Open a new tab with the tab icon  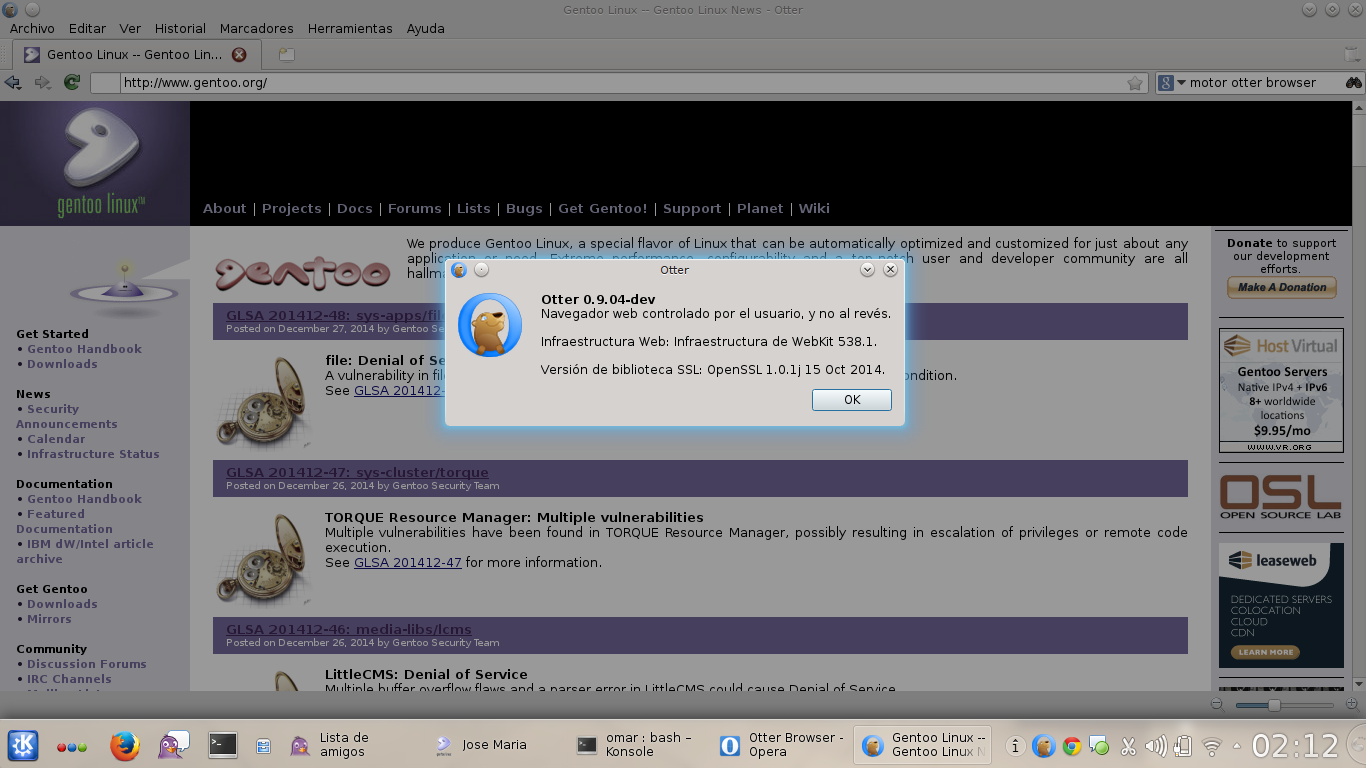[x=287, y=55]
